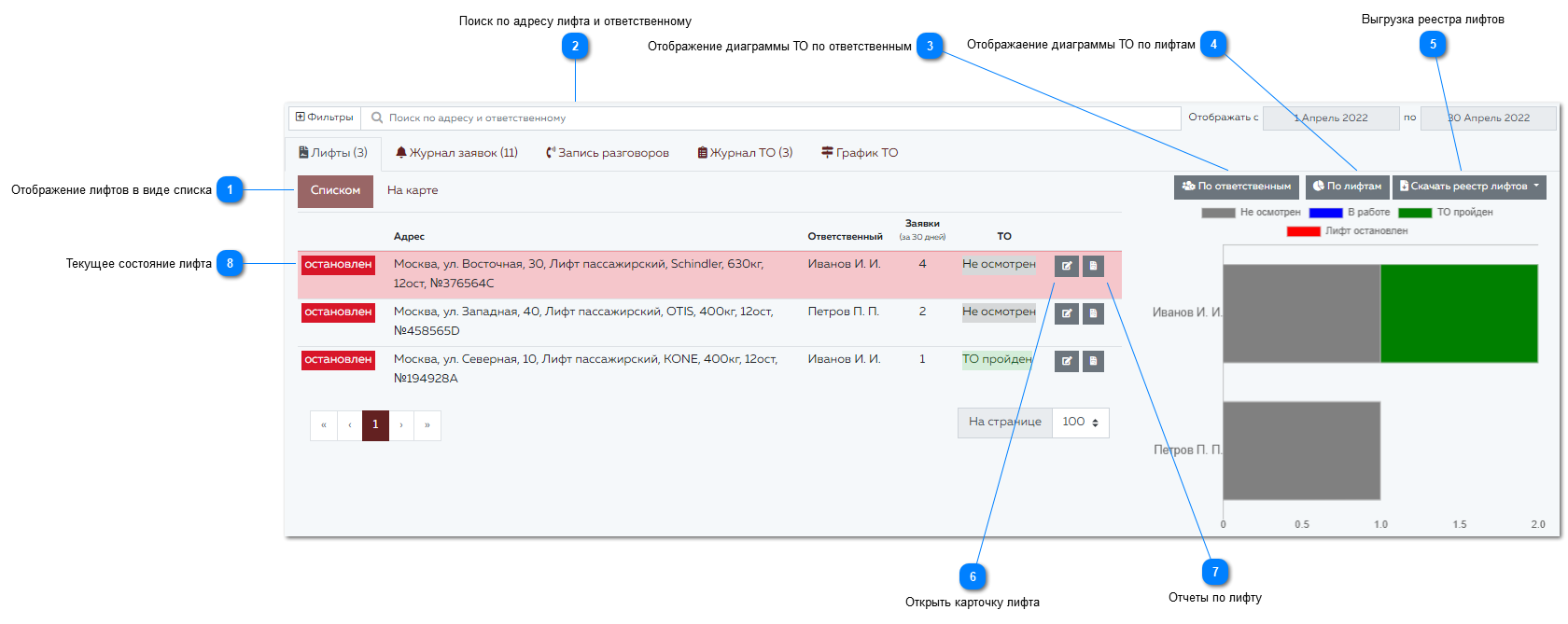Toggle the ТО пройден legend swatch
The height and width of the screenshot is (624, 1568).
(x=1415, y=213)
